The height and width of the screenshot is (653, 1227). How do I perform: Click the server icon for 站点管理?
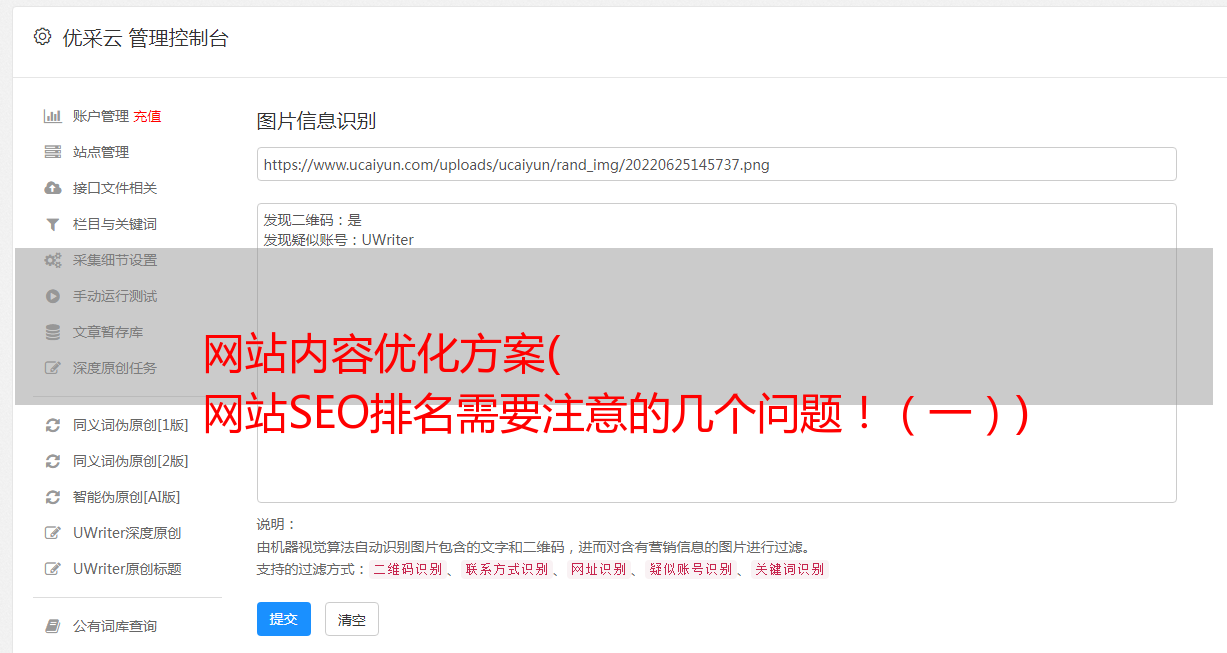click(53, 152)
